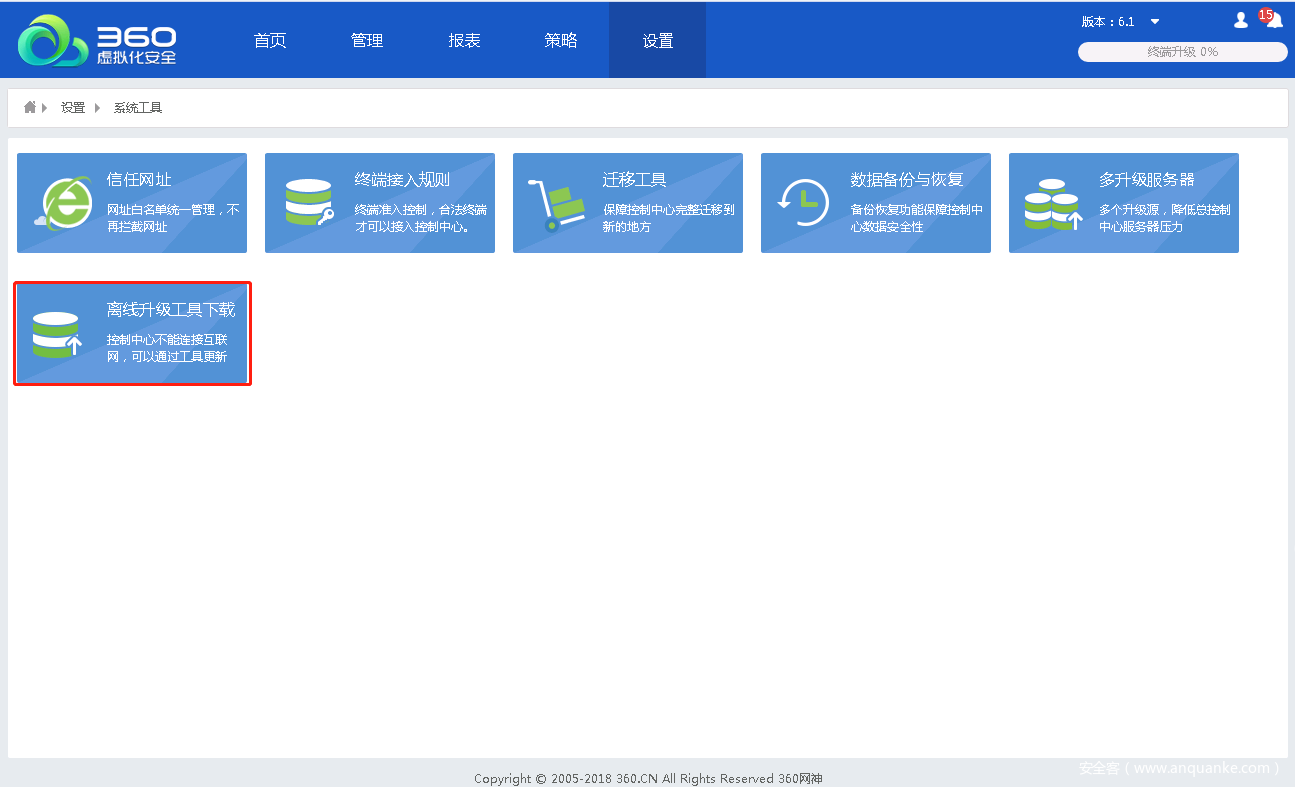Screen dimensions: 1295x787
Task: Open the 报表 menu
Action: 464,41
